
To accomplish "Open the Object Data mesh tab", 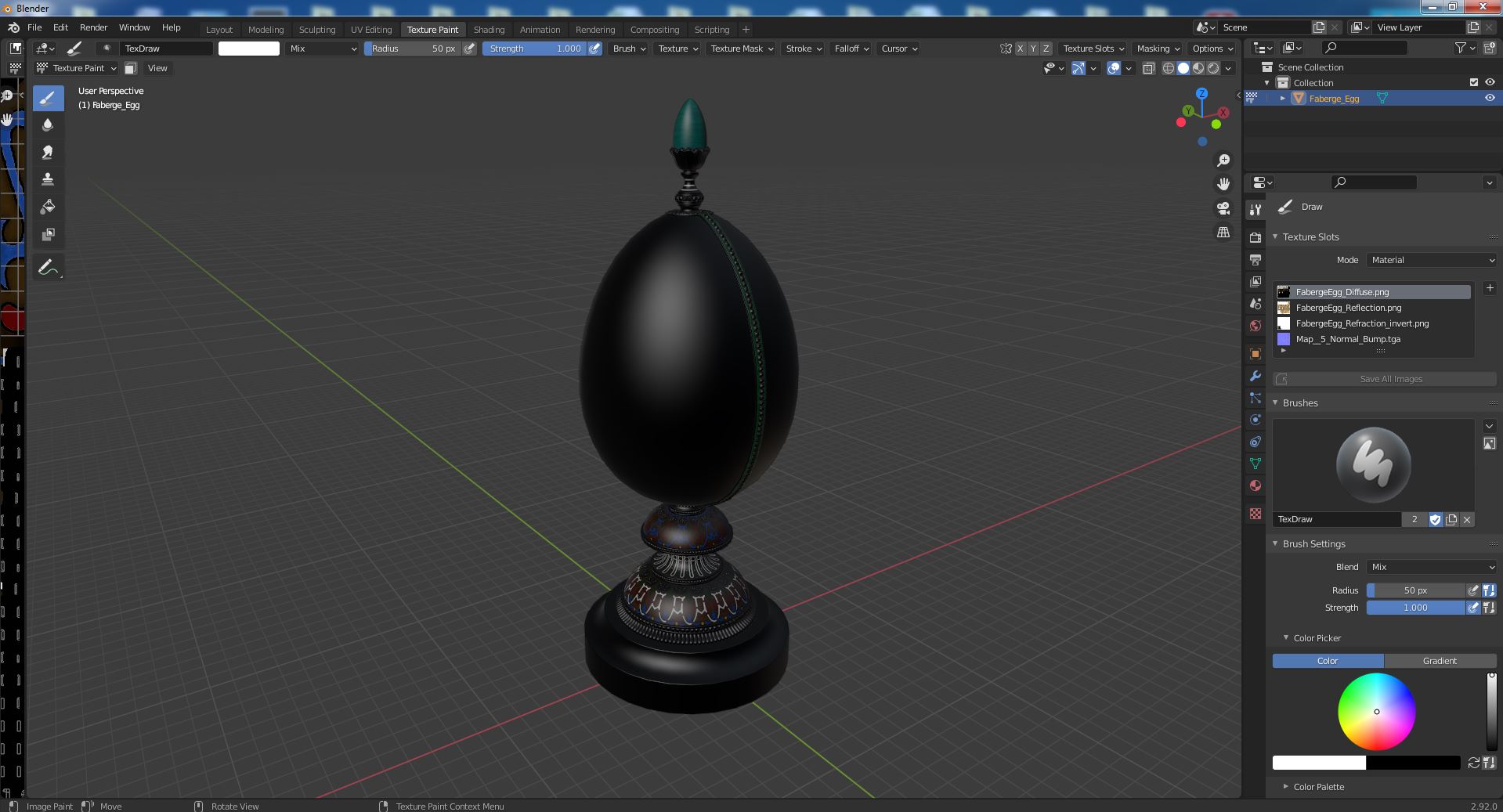I will tap(1256, 464).
